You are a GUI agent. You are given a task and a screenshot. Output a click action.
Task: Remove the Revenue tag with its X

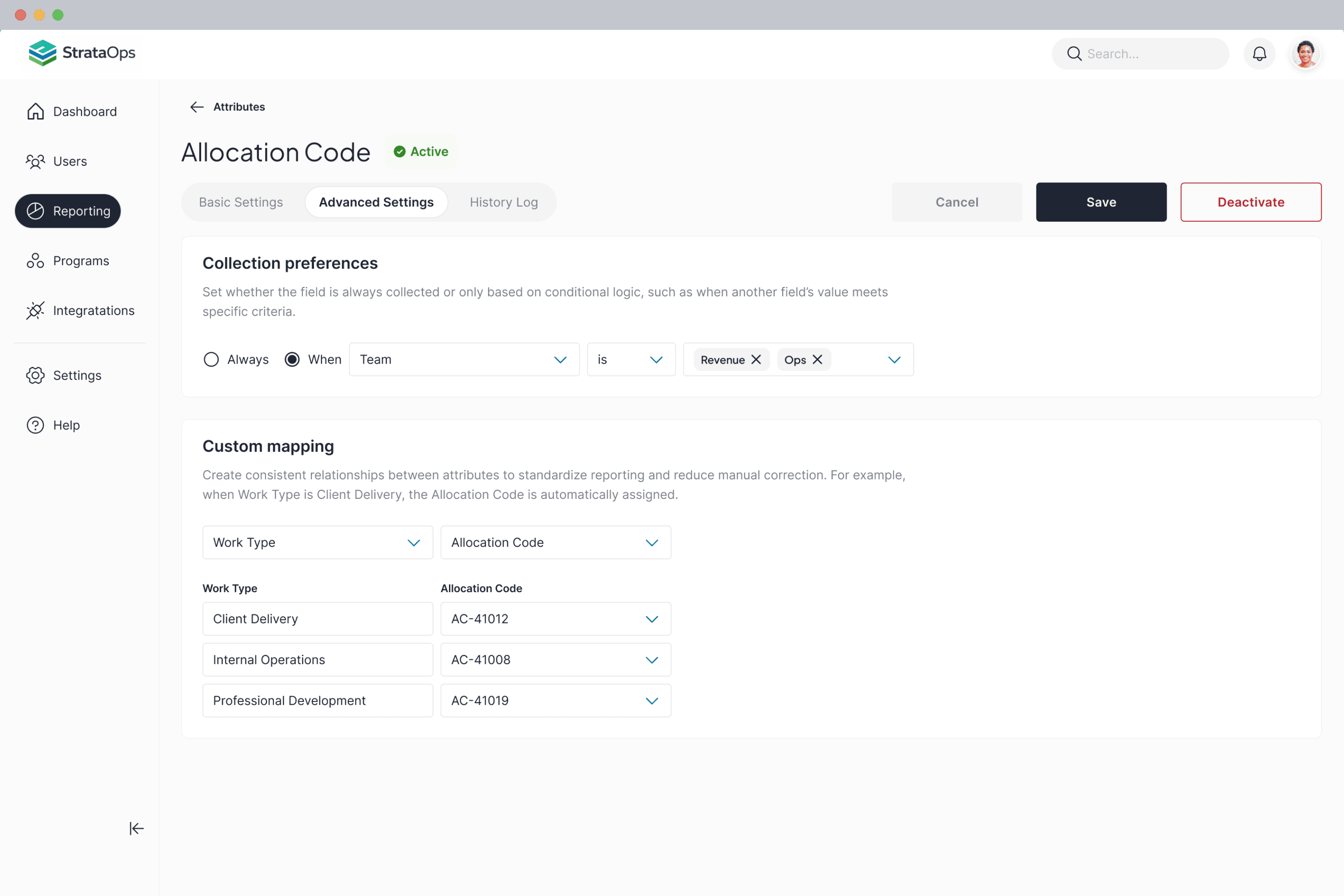pos(756,359)
